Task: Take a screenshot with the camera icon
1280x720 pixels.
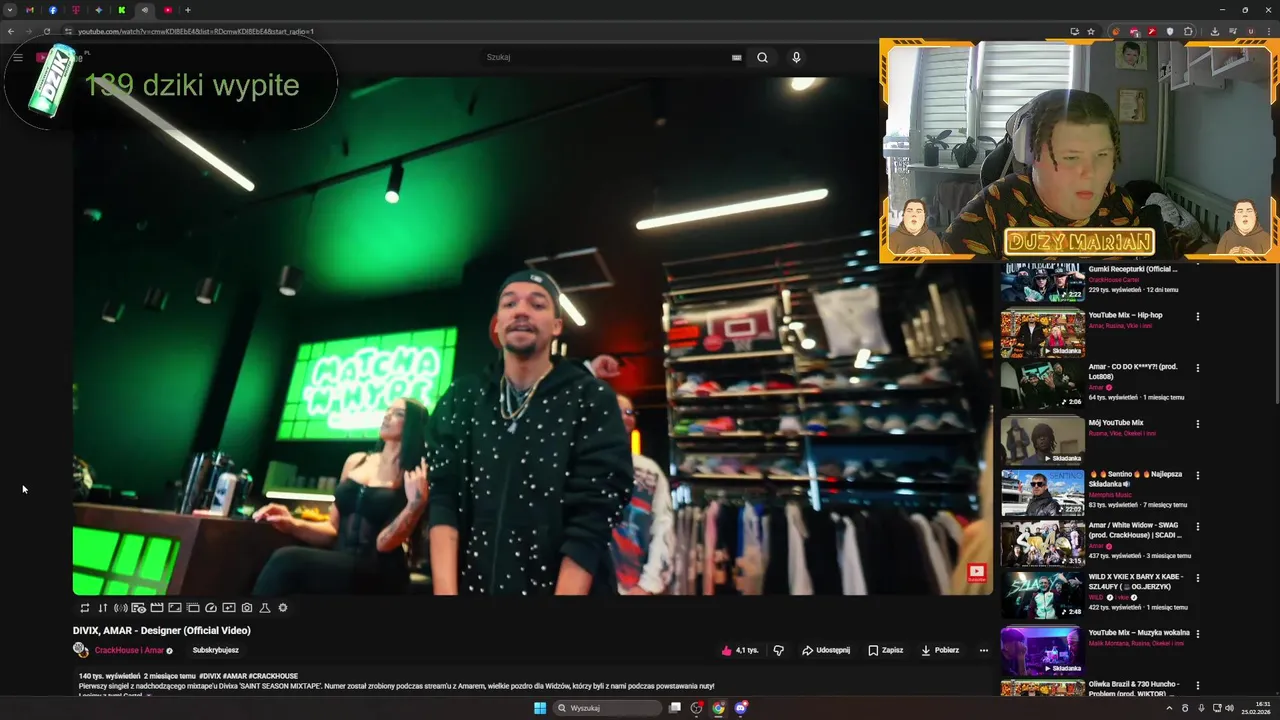Action: click(x=247, y=608)
